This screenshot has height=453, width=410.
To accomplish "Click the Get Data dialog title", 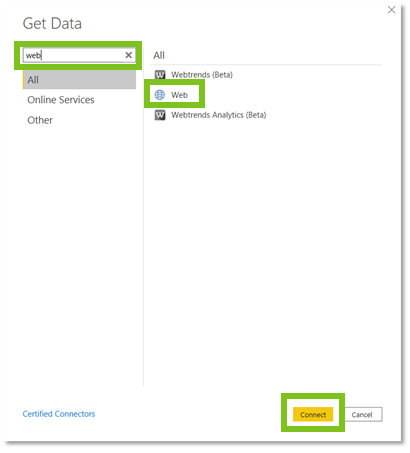I will [52, 24].
